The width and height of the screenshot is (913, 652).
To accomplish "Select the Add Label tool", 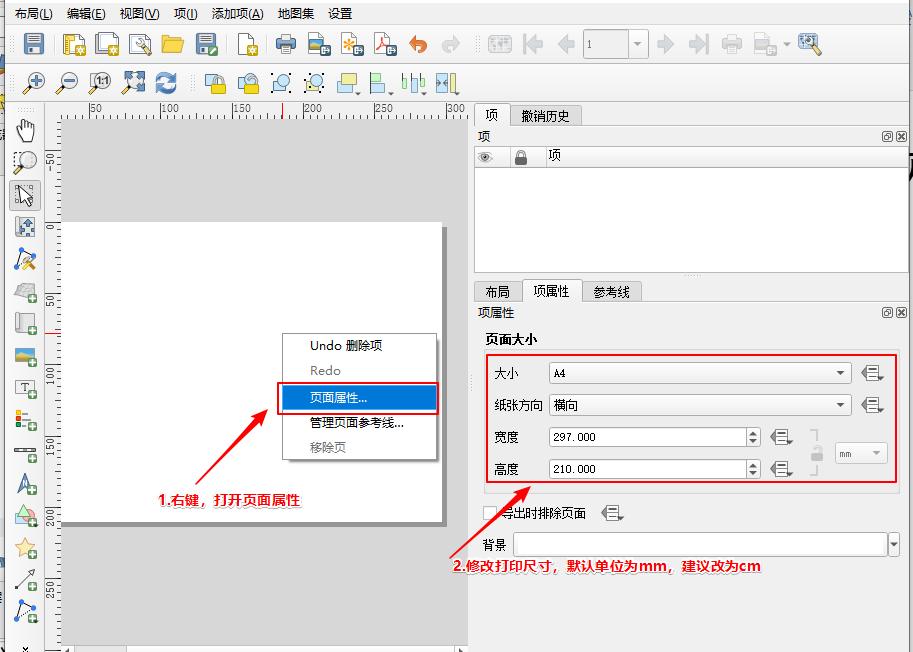I will [x=26, y=388].
